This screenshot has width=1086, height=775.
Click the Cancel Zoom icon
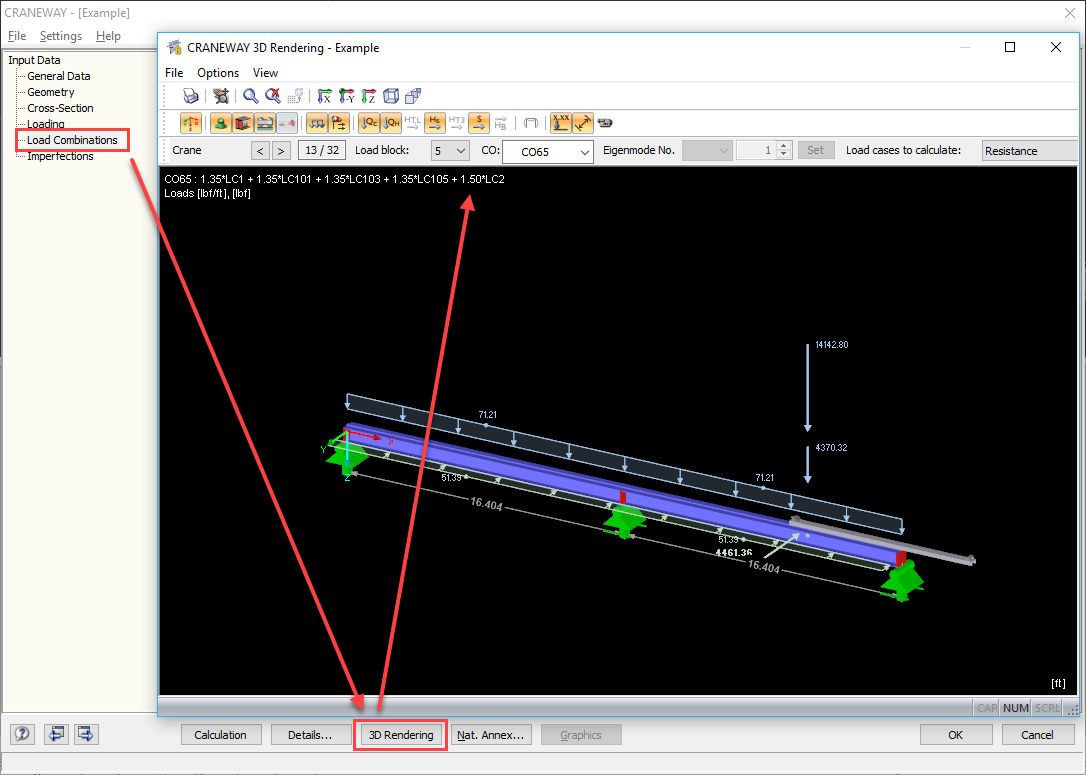pyautogui.click(x=271, y=95)
